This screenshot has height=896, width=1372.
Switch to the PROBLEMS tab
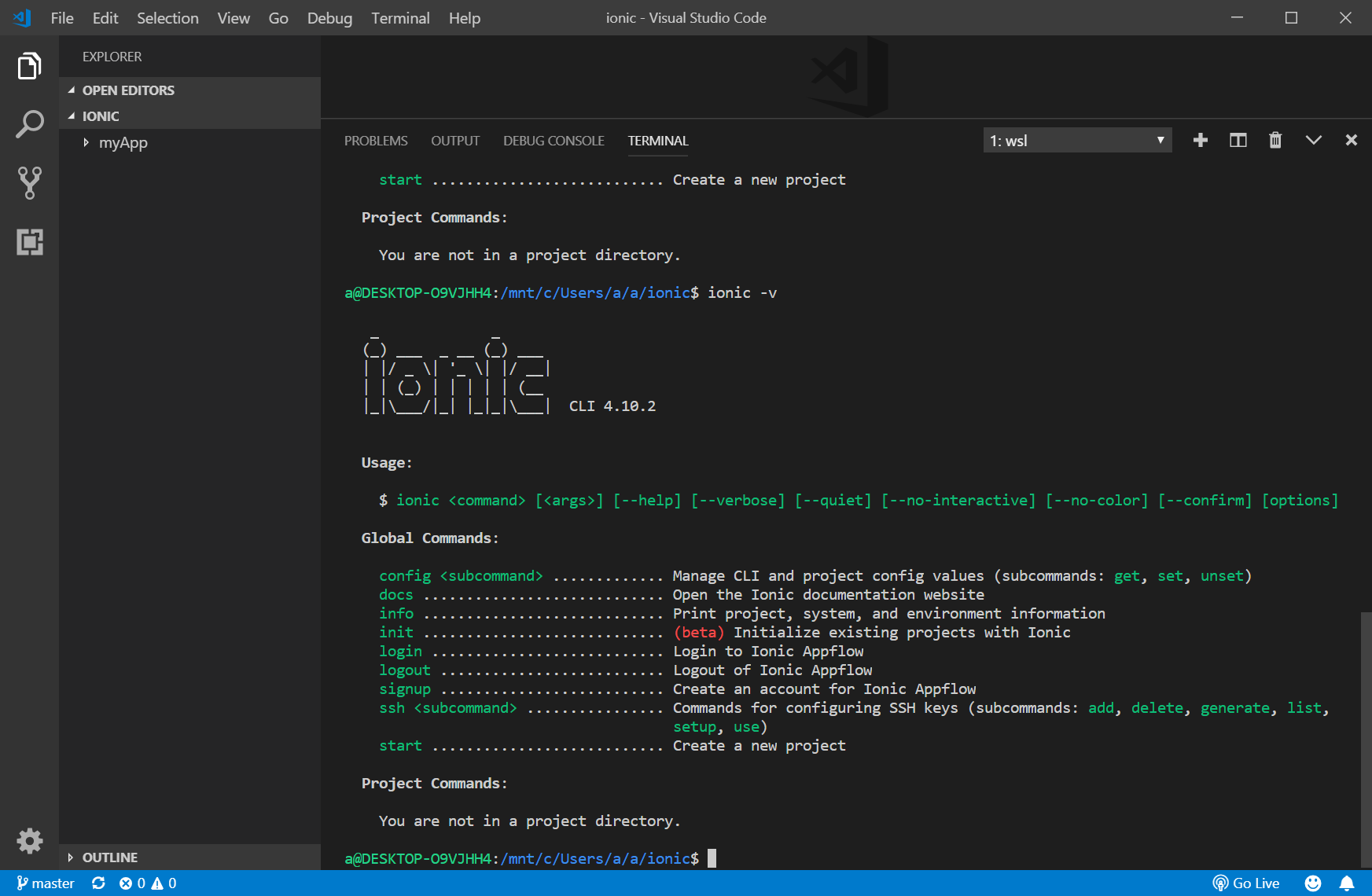(x=376, y=141)
